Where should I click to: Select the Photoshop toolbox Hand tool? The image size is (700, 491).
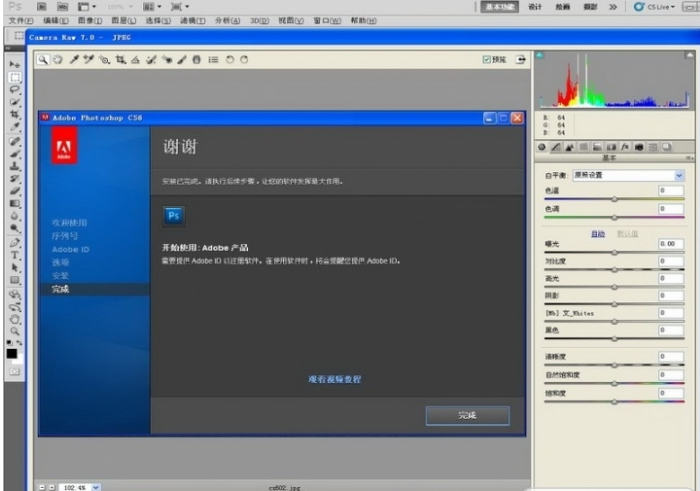pyautogui.click(x=14, y=320)
